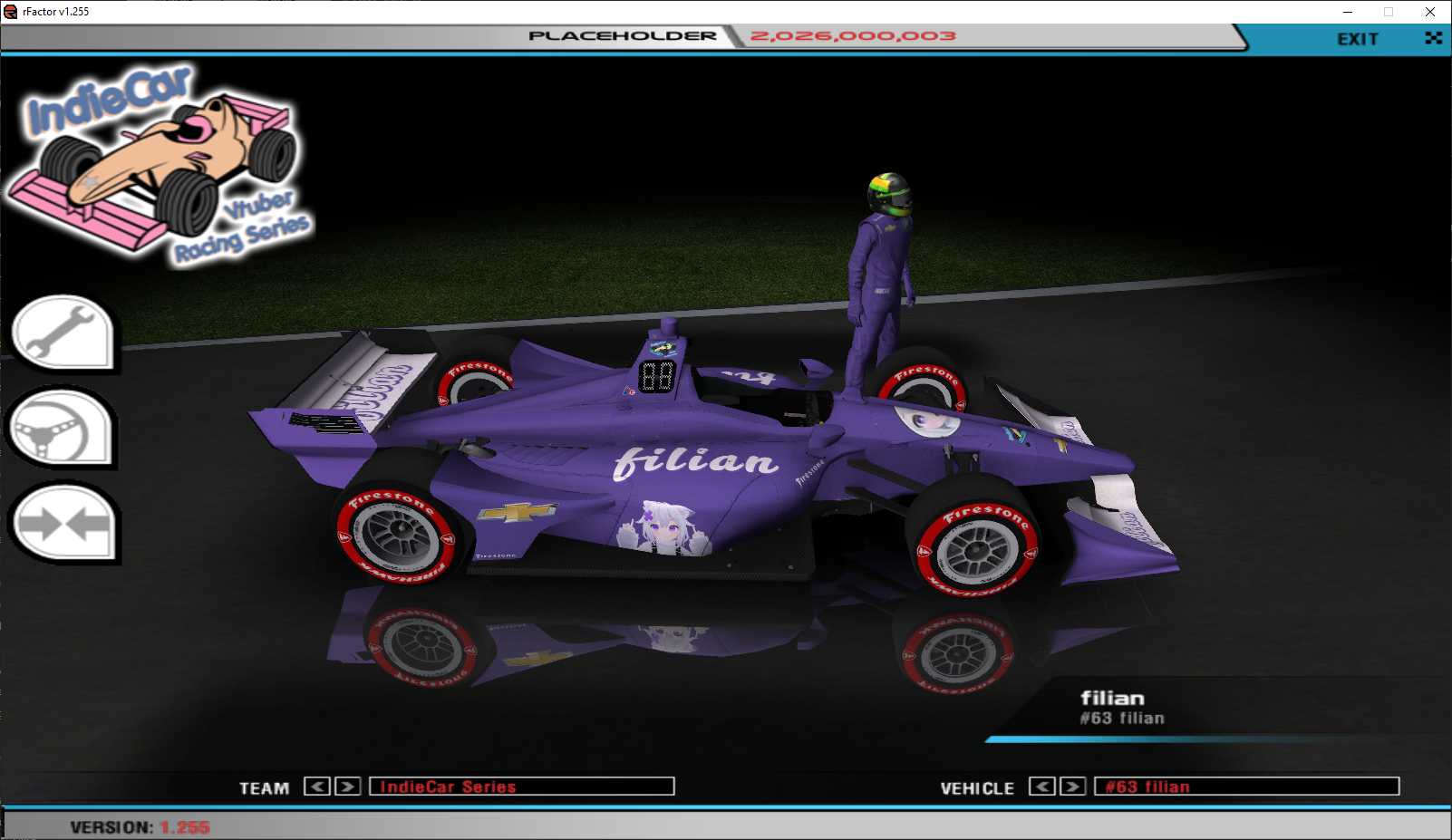1452x840 pixels.
Task: Click the '#63 filian' description text
Action: click(1122, 719)
